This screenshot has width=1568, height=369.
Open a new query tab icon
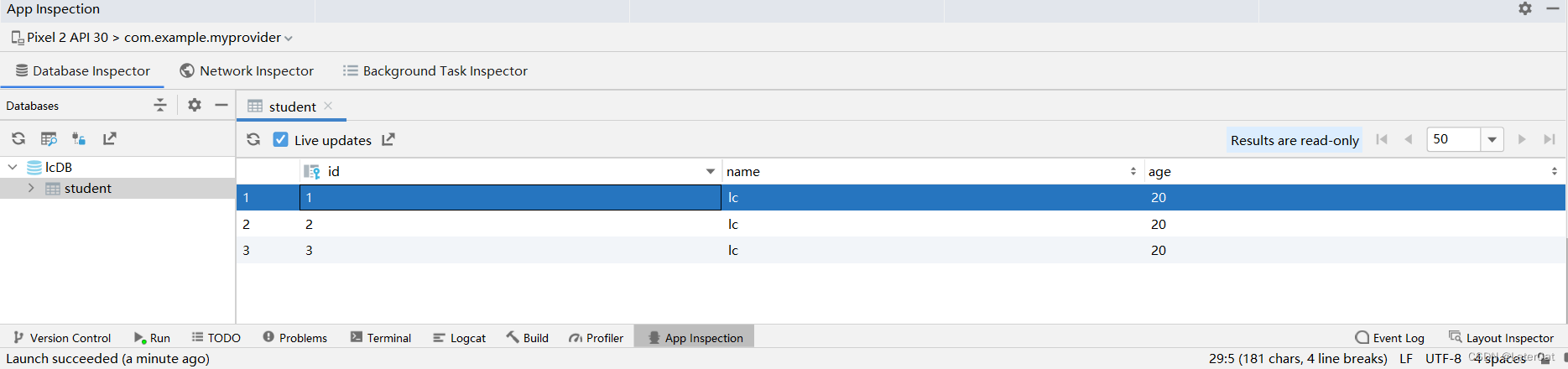(x=49, y=138)
